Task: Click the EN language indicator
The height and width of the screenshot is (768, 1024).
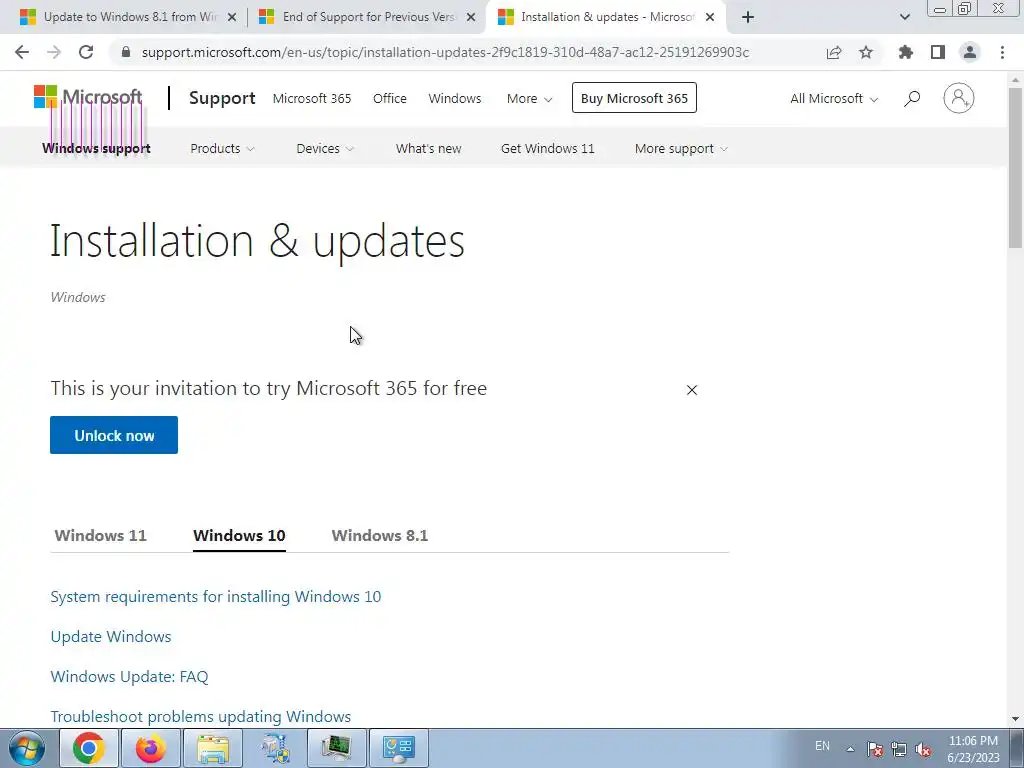Action: [822, 746]
